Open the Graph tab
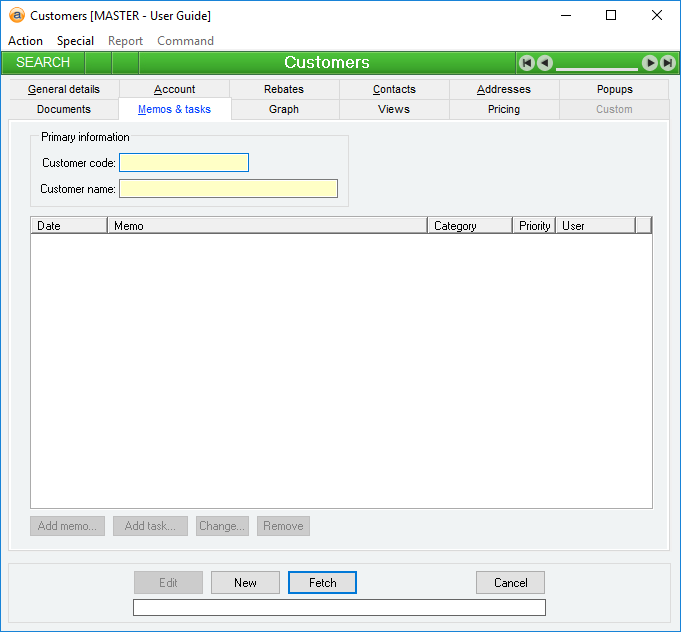Screen dimensions: 681x632 [x=284, y=109]
